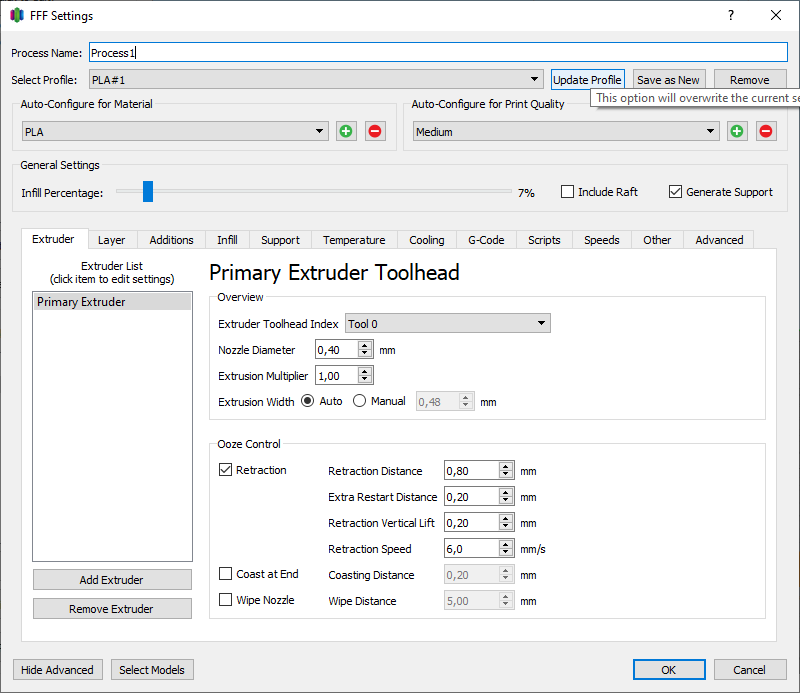Add a new print quality entry
Viewport: 800px width, 693px height.
click(x=737, y=131)
